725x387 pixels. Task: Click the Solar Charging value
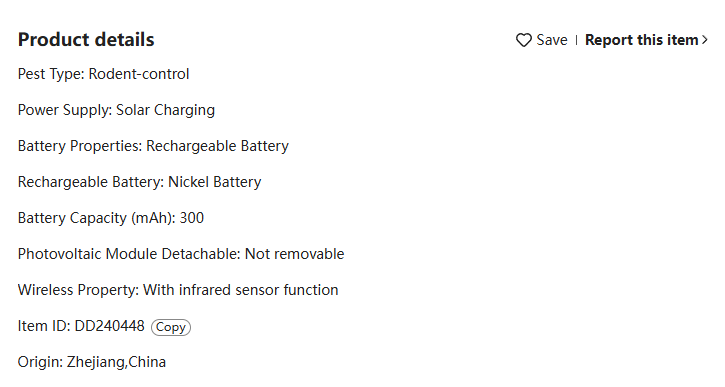[165, 110]
